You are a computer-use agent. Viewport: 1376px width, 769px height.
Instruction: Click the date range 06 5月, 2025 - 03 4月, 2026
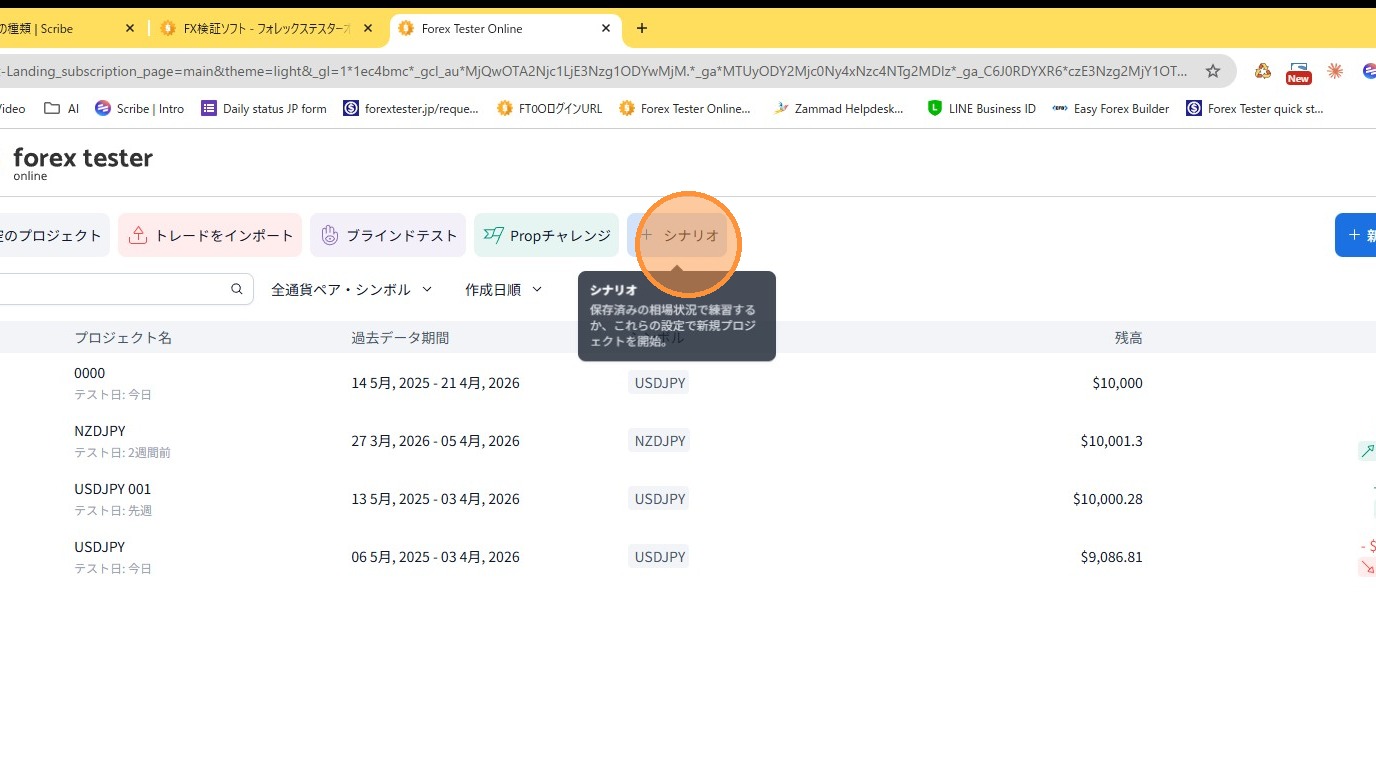pyautogui.click(x=436, y=557)
